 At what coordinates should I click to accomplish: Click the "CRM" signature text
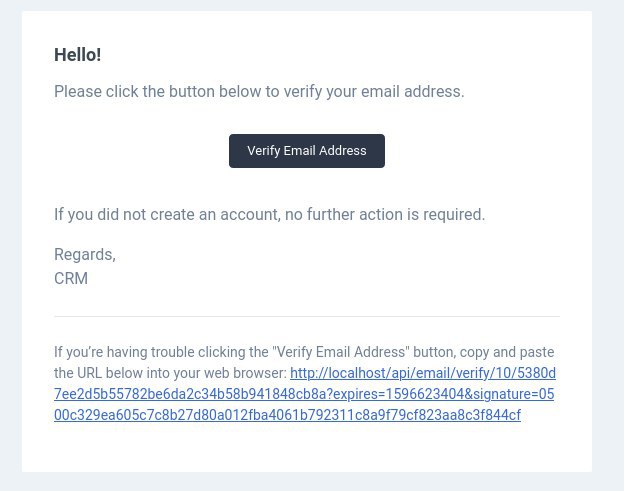point(71,279)
